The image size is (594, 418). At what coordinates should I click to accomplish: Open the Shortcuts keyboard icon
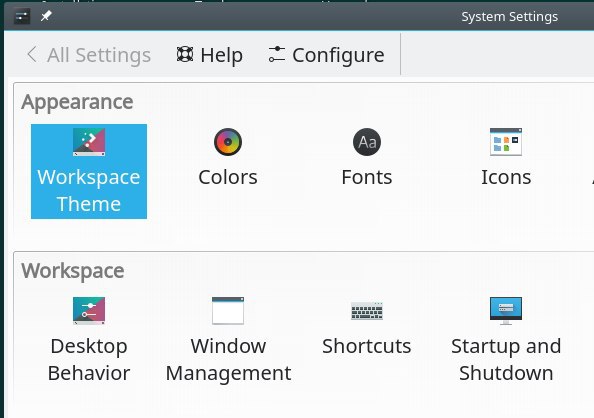pos(367,311)
